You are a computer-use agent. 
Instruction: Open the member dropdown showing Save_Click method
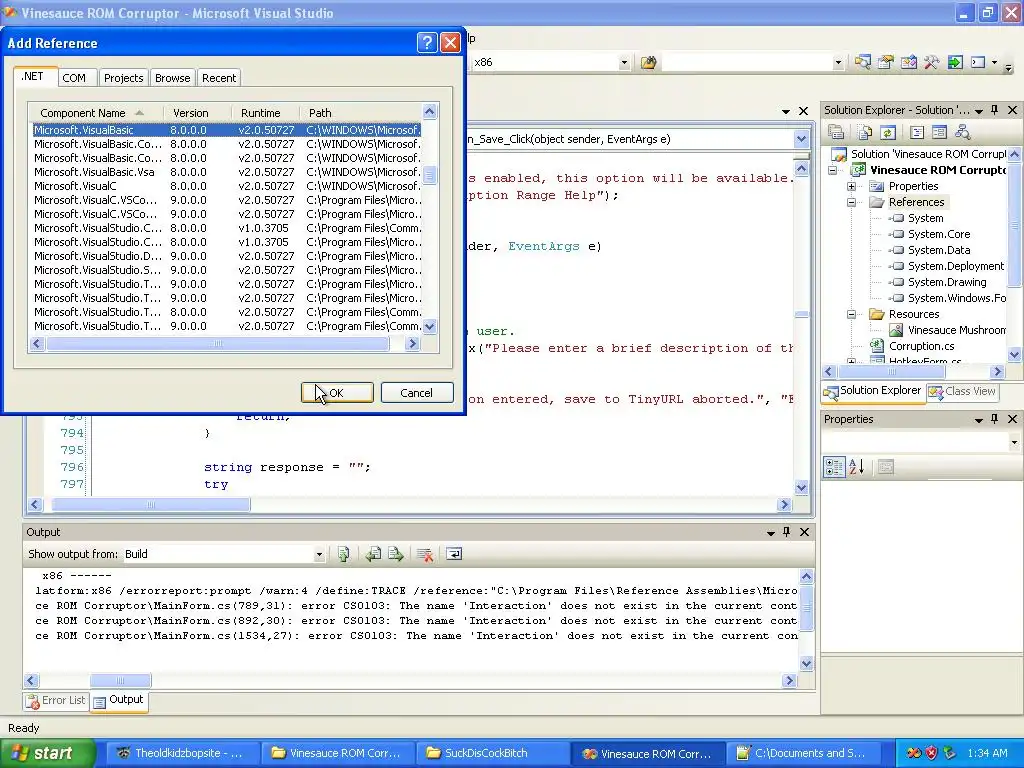pos(801,139)
